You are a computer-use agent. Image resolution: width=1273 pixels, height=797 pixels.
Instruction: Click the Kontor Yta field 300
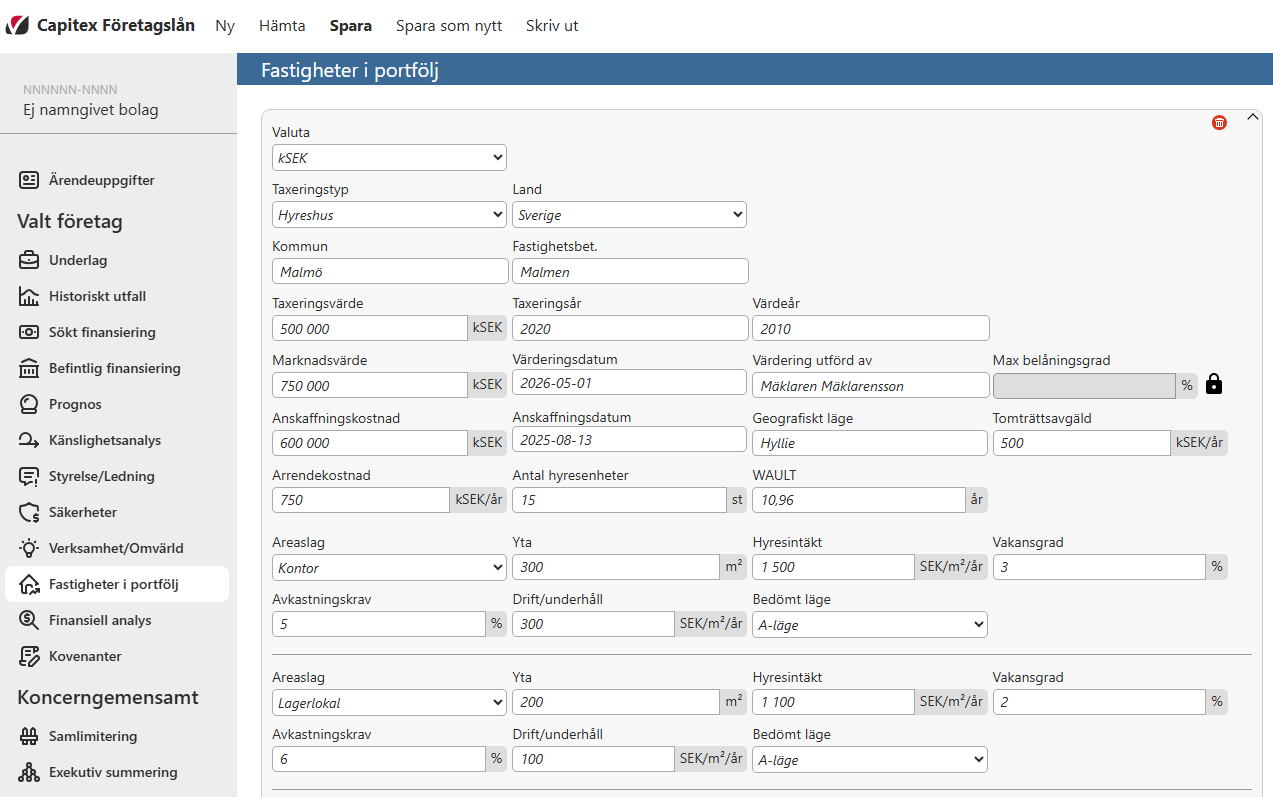click(x=617, y=567)
